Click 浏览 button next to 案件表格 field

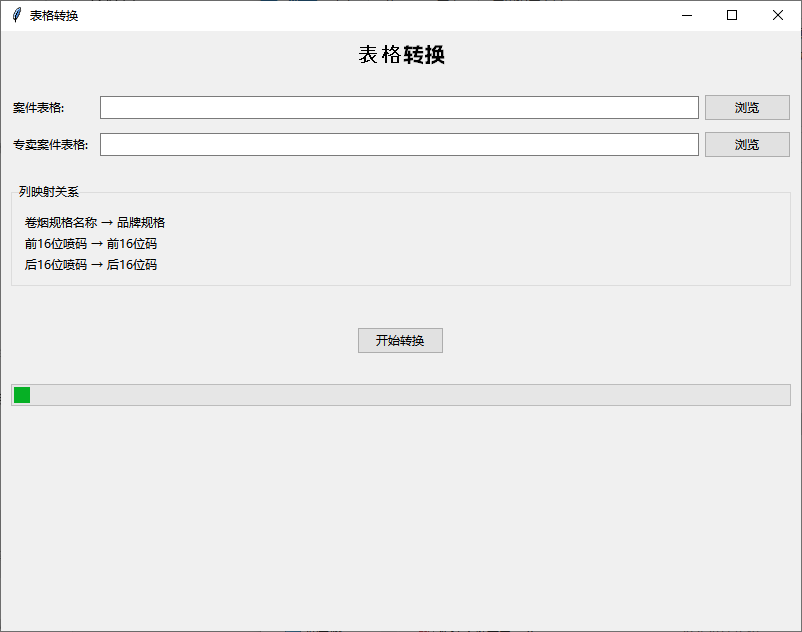[747, 107]
